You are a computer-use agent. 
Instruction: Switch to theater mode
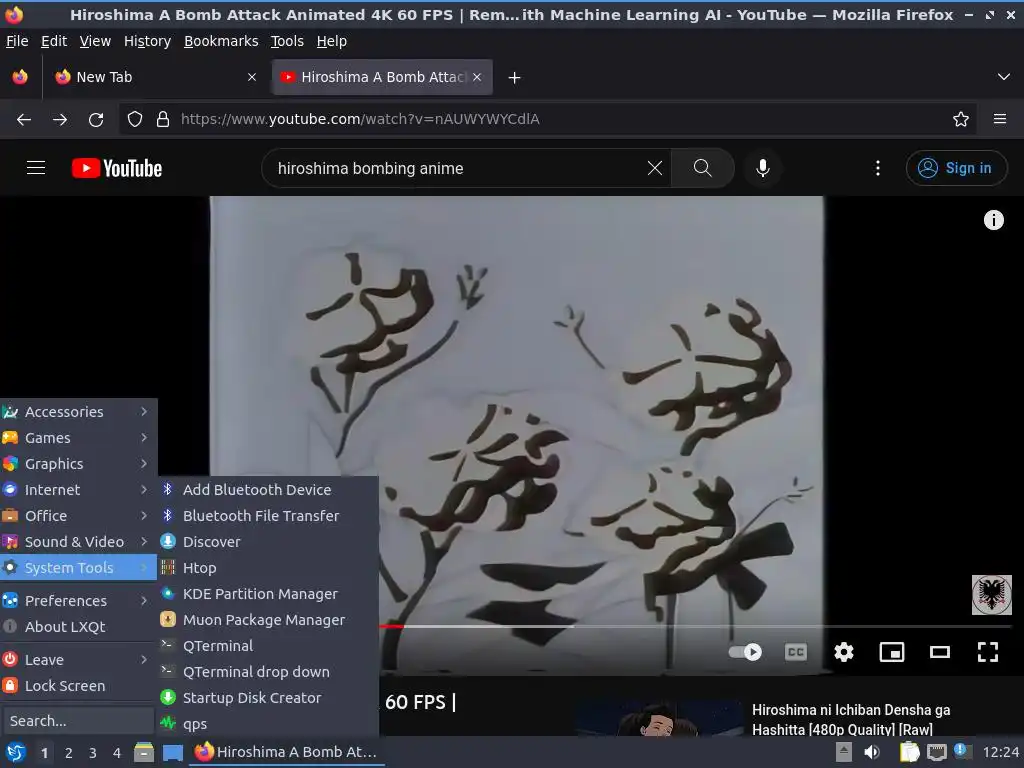tap(939, 652)
